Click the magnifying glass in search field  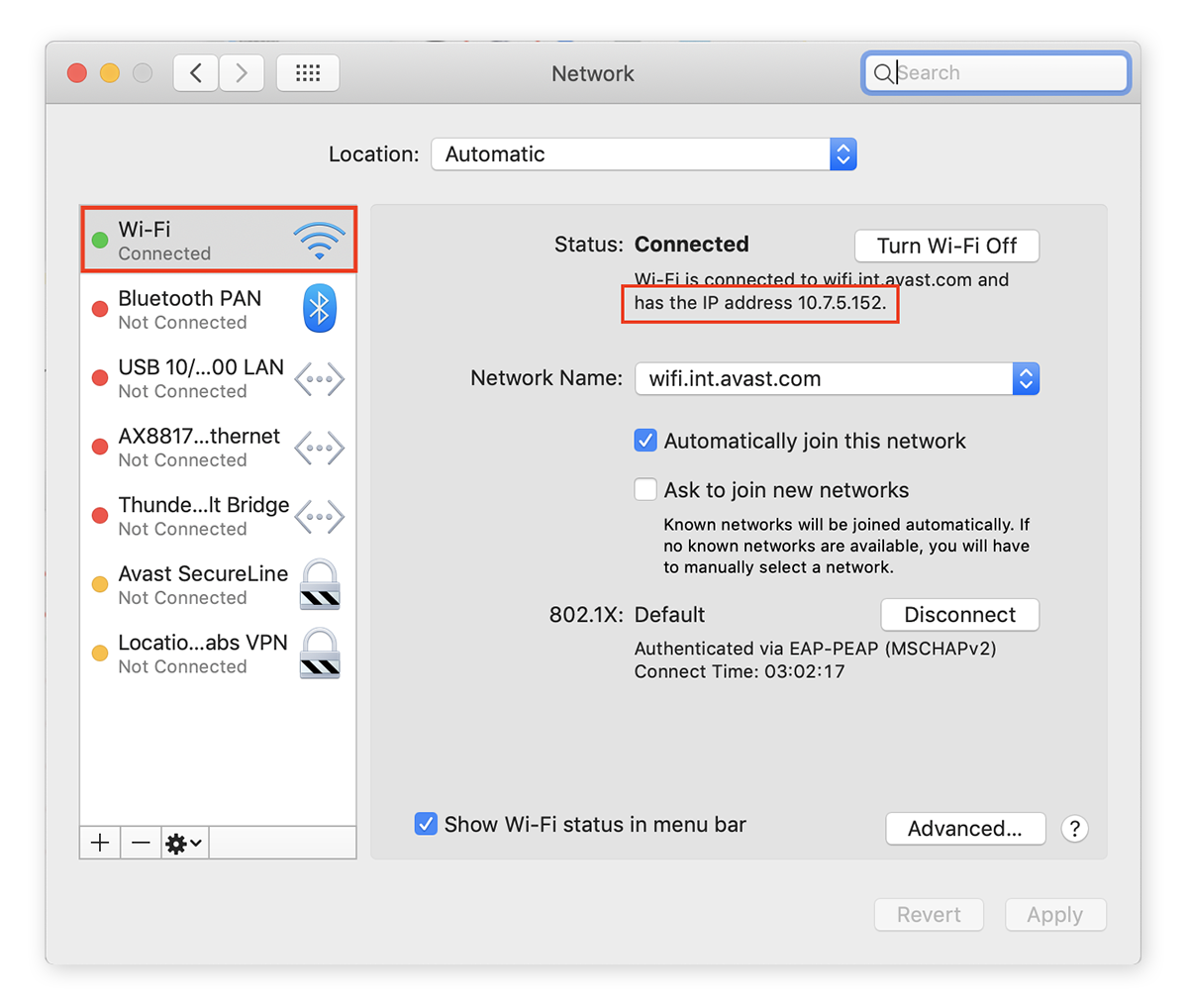click(x=883, y=73)
